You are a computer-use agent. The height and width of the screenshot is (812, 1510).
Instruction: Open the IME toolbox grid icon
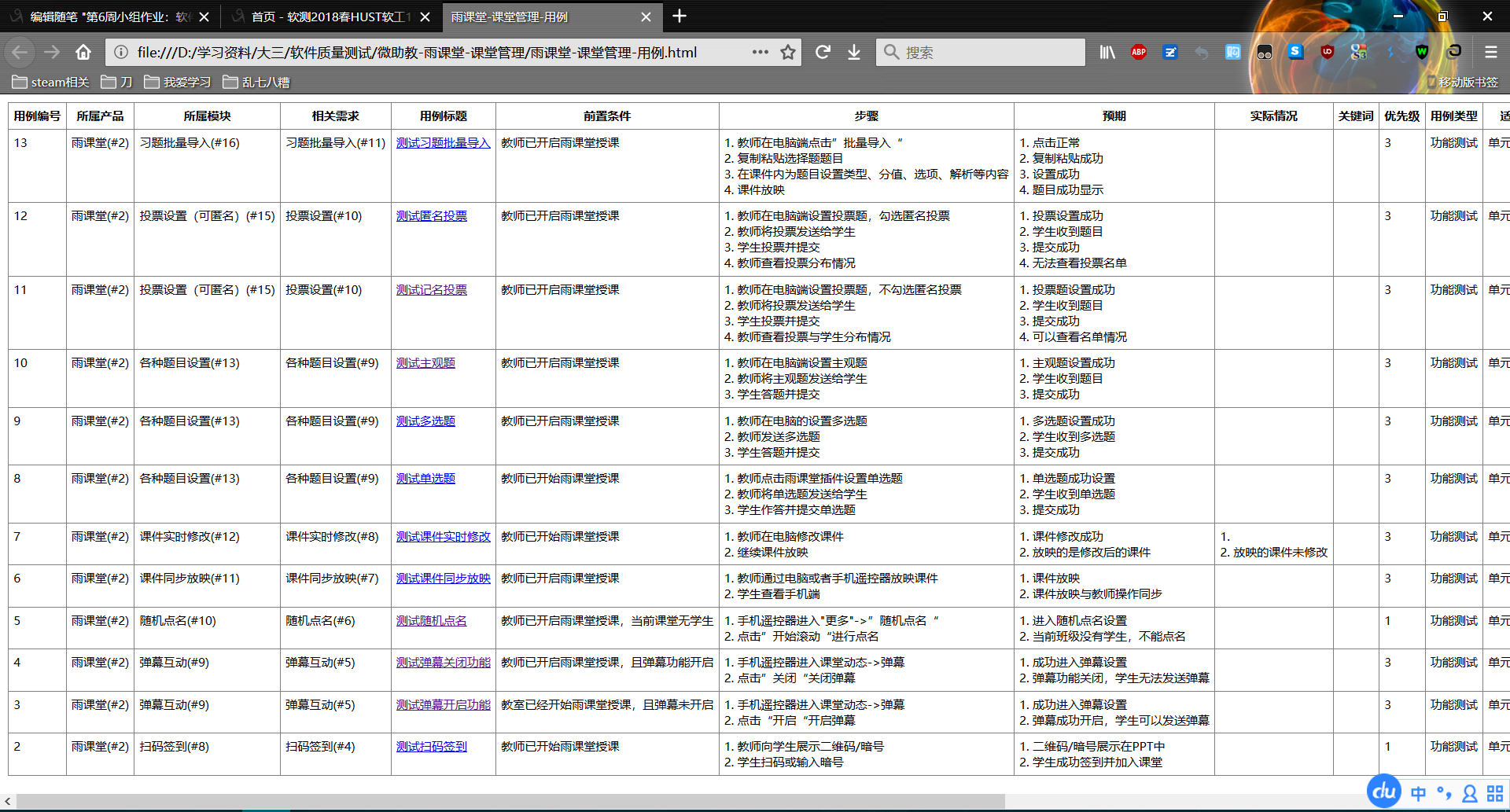pos(1495,793)
